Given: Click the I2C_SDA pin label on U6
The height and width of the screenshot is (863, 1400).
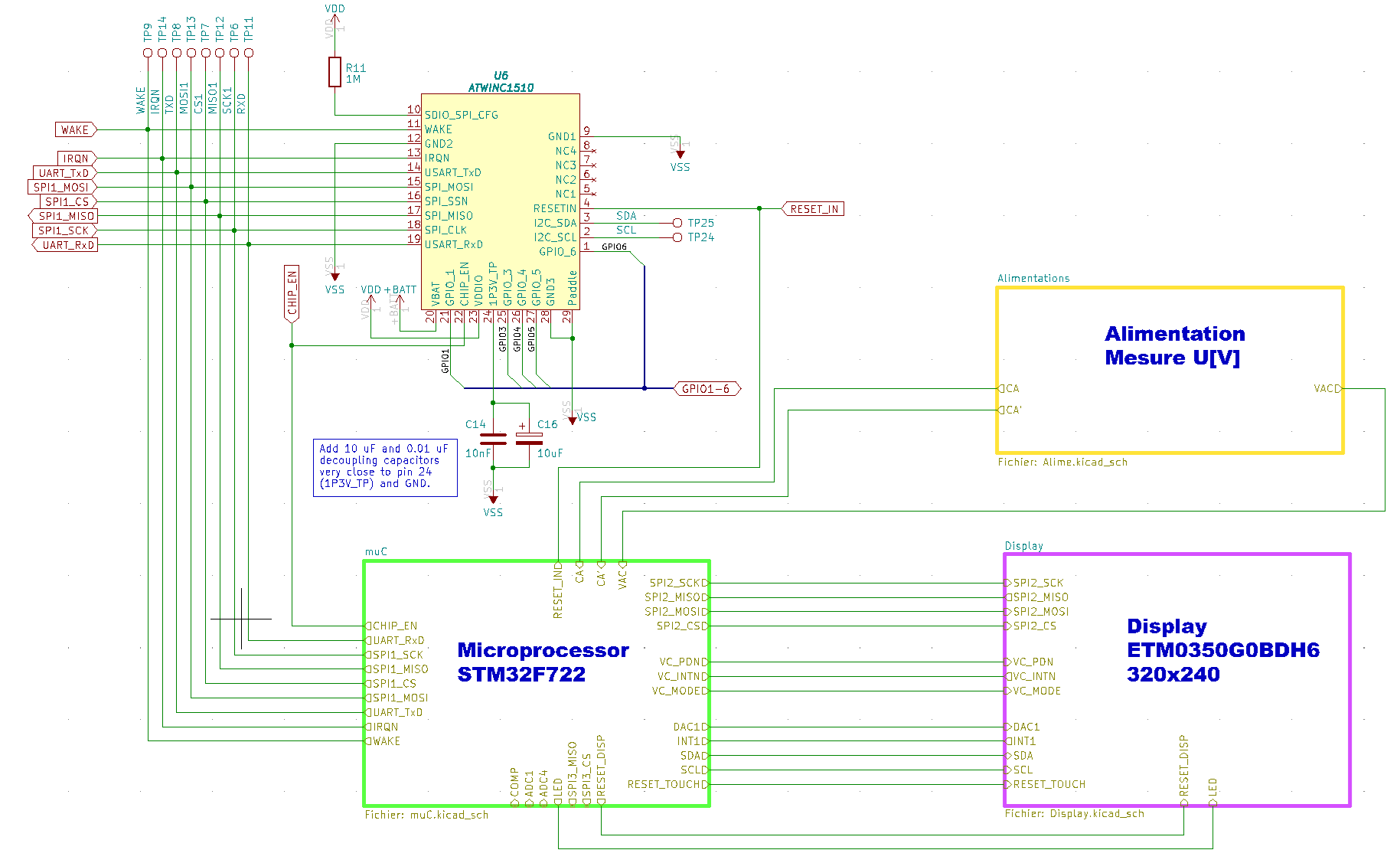Looking at the screenshot, I should point(555,223).
